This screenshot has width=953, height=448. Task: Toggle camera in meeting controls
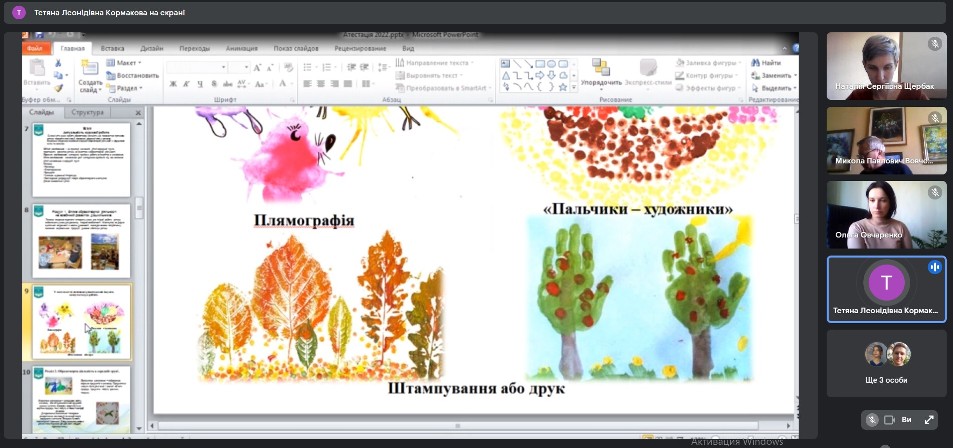pyautogui.click(x=887, y=420)
